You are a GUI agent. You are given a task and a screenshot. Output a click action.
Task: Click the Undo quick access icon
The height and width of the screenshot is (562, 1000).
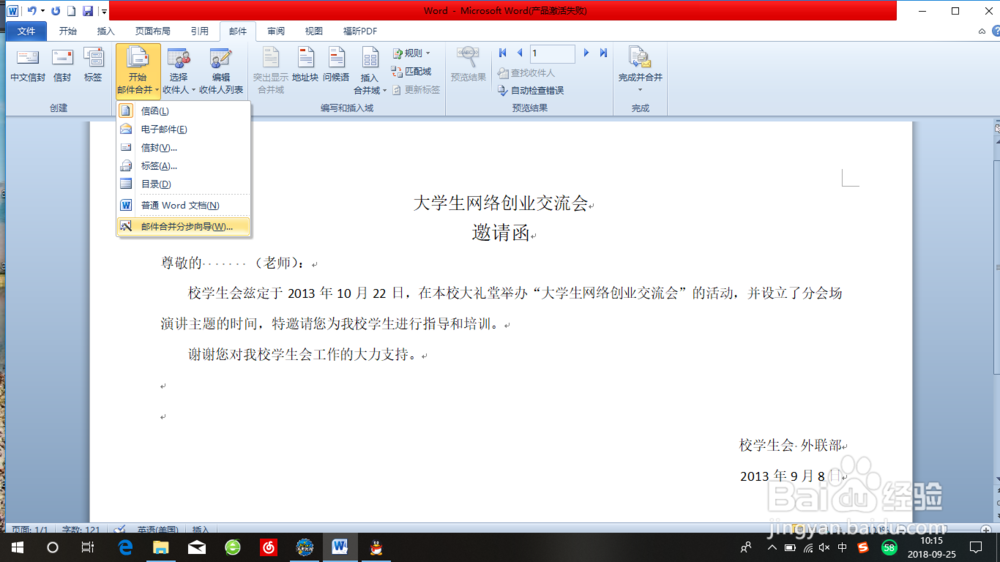tap(32, 11)
